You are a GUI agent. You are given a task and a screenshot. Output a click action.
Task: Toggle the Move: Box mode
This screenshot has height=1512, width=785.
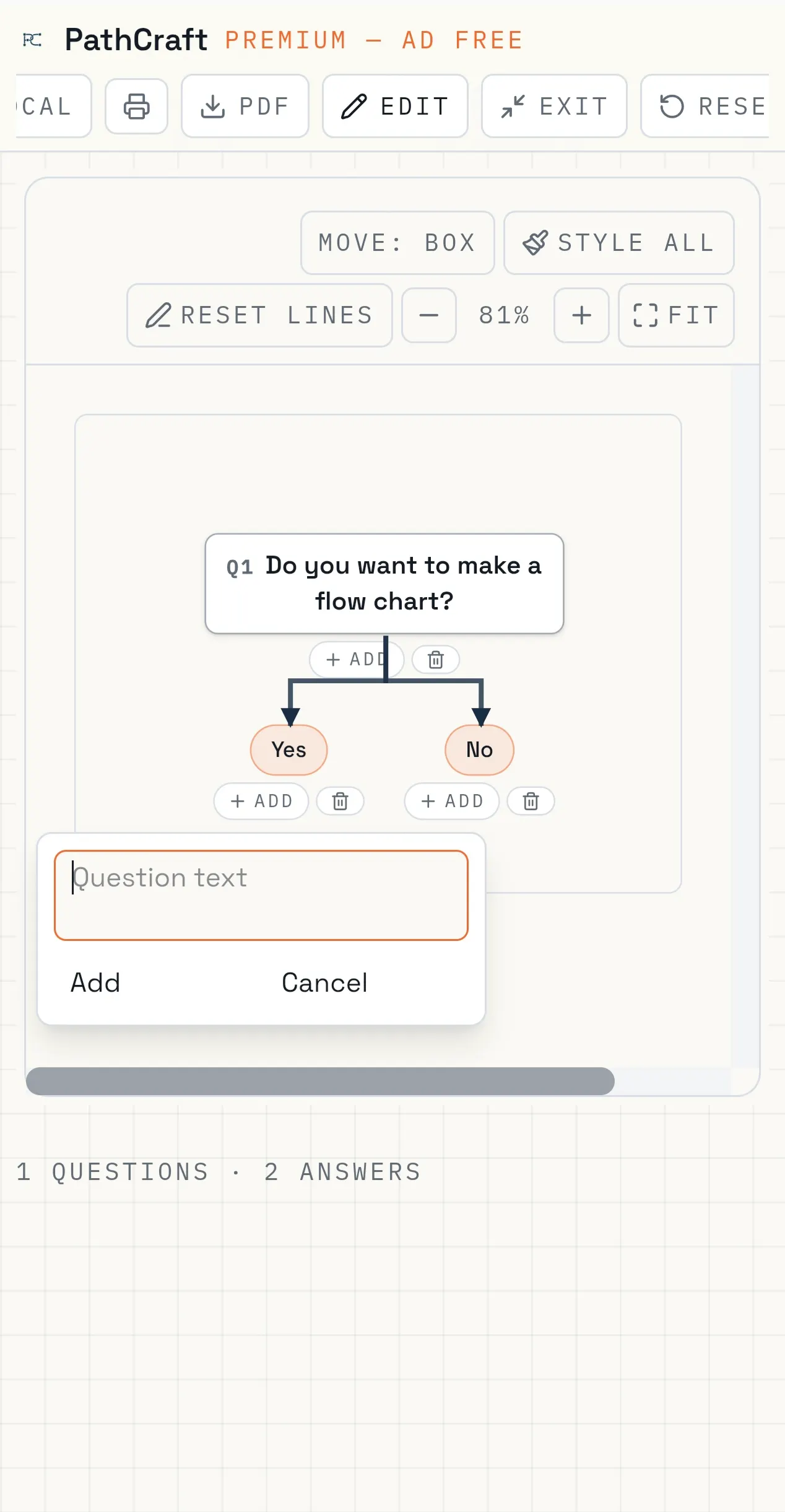(397, 243)
